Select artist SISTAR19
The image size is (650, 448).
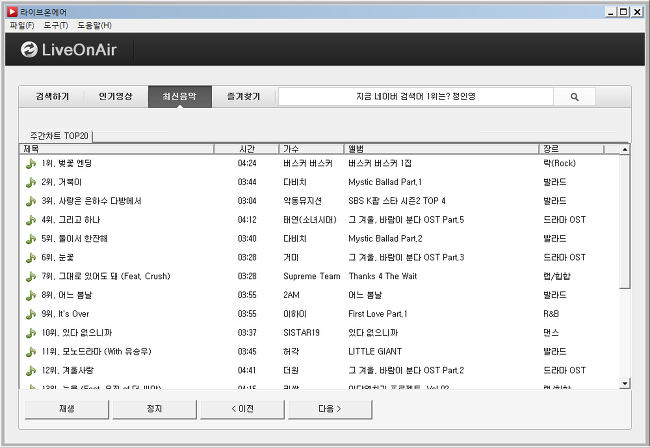(x=301, y=333)
